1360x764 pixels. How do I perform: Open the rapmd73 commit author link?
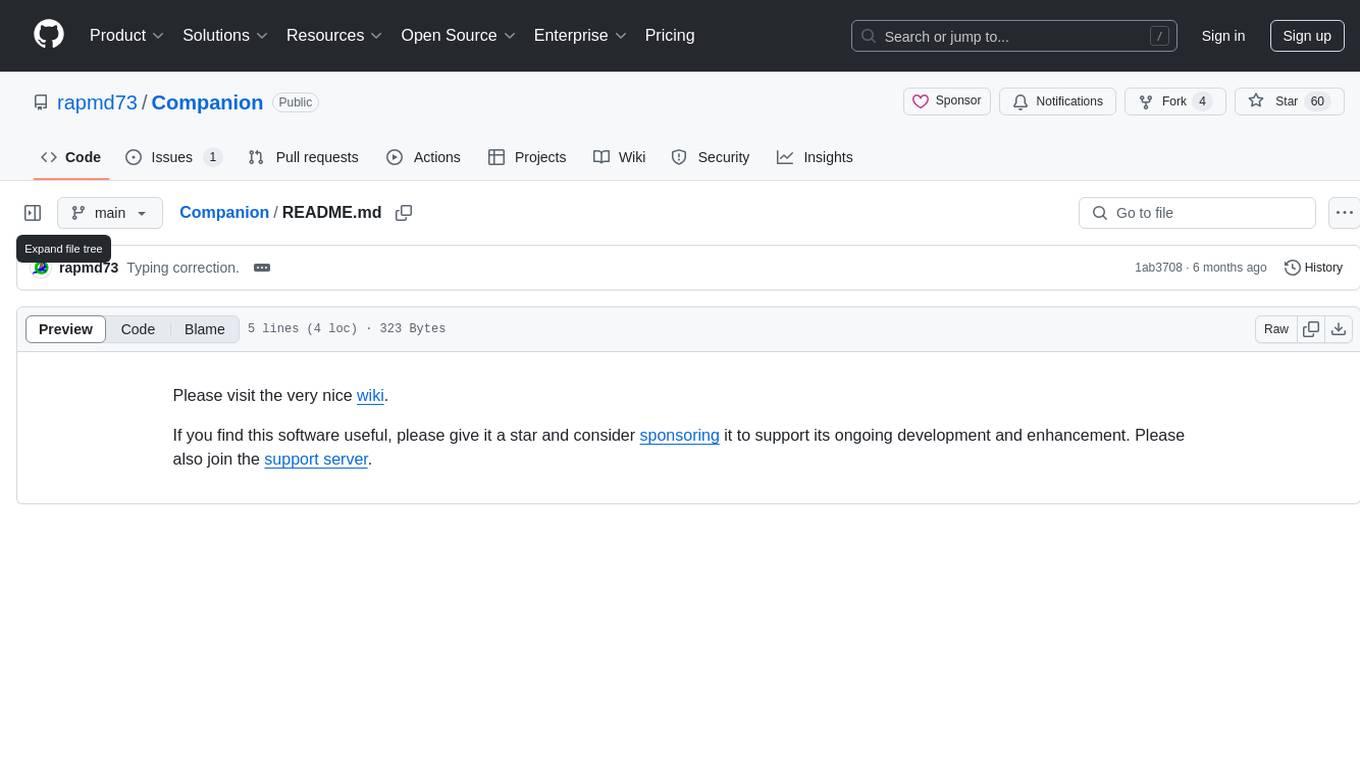[x=89, y=268]
